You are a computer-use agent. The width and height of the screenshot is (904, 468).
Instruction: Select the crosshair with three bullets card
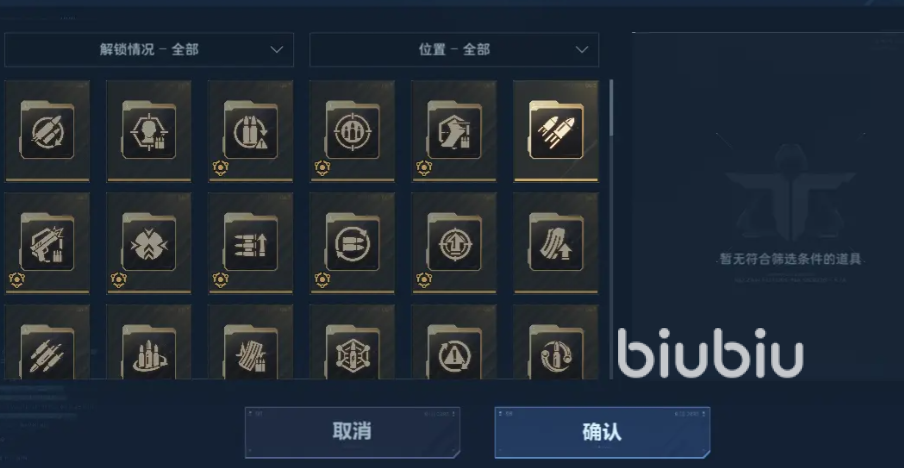[x=352, y=131]
